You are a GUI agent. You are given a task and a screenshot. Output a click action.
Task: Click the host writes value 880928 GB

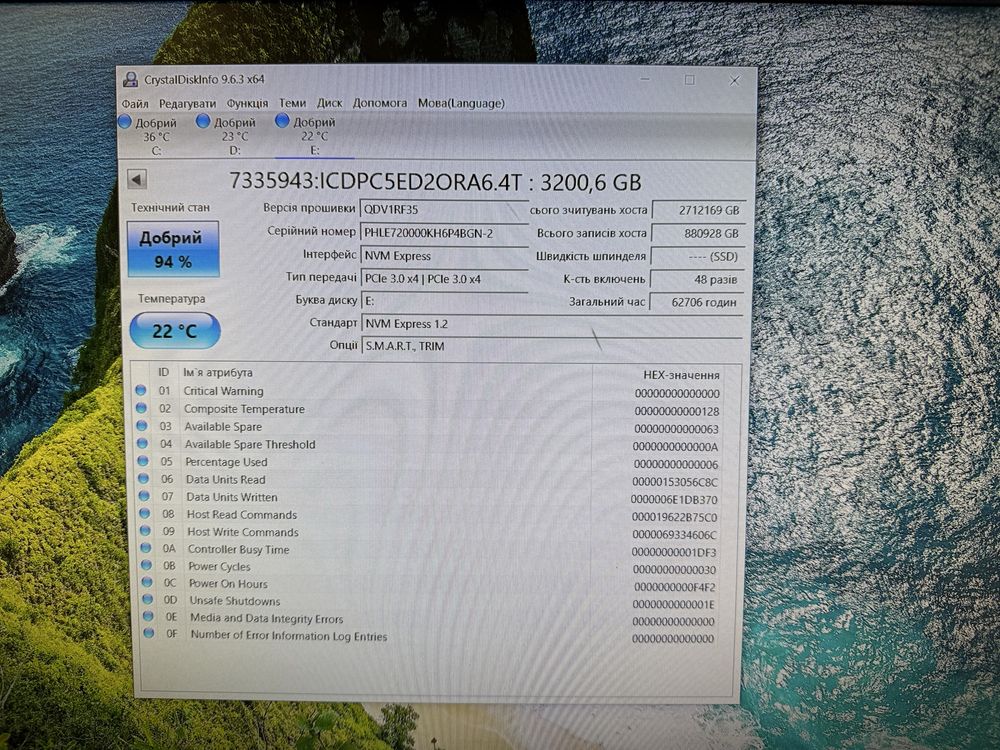(x=698, y=233)
